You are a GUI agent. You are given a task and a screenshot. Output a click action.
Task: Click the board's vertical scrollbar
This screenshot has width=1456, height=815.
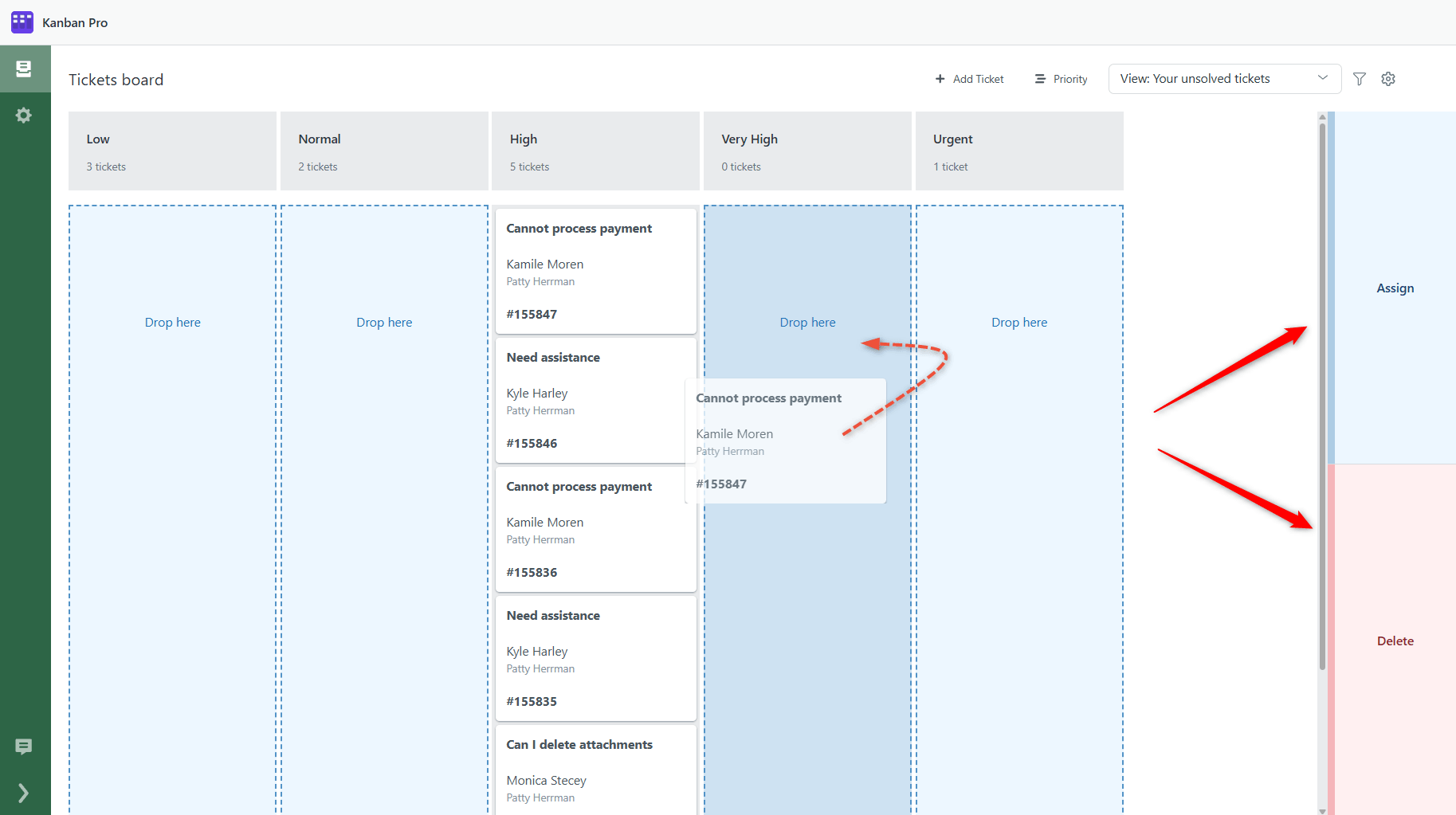pyautogui.click(x=1322, y=398)
